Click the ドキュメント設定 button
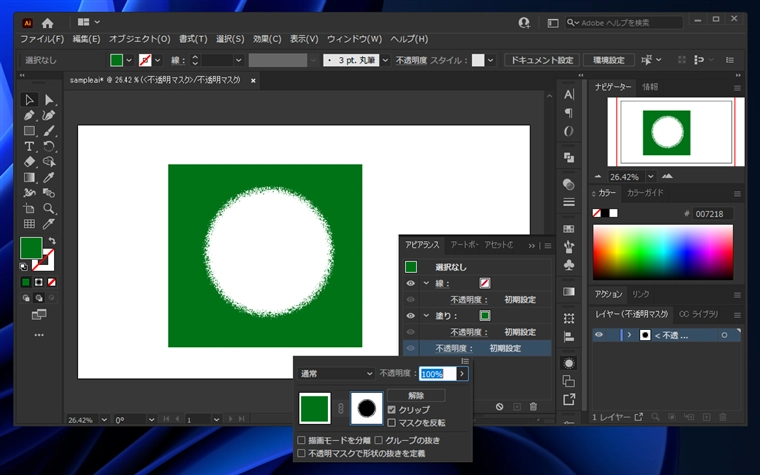The width and height of the screenshot is (760, 475). 542,60
